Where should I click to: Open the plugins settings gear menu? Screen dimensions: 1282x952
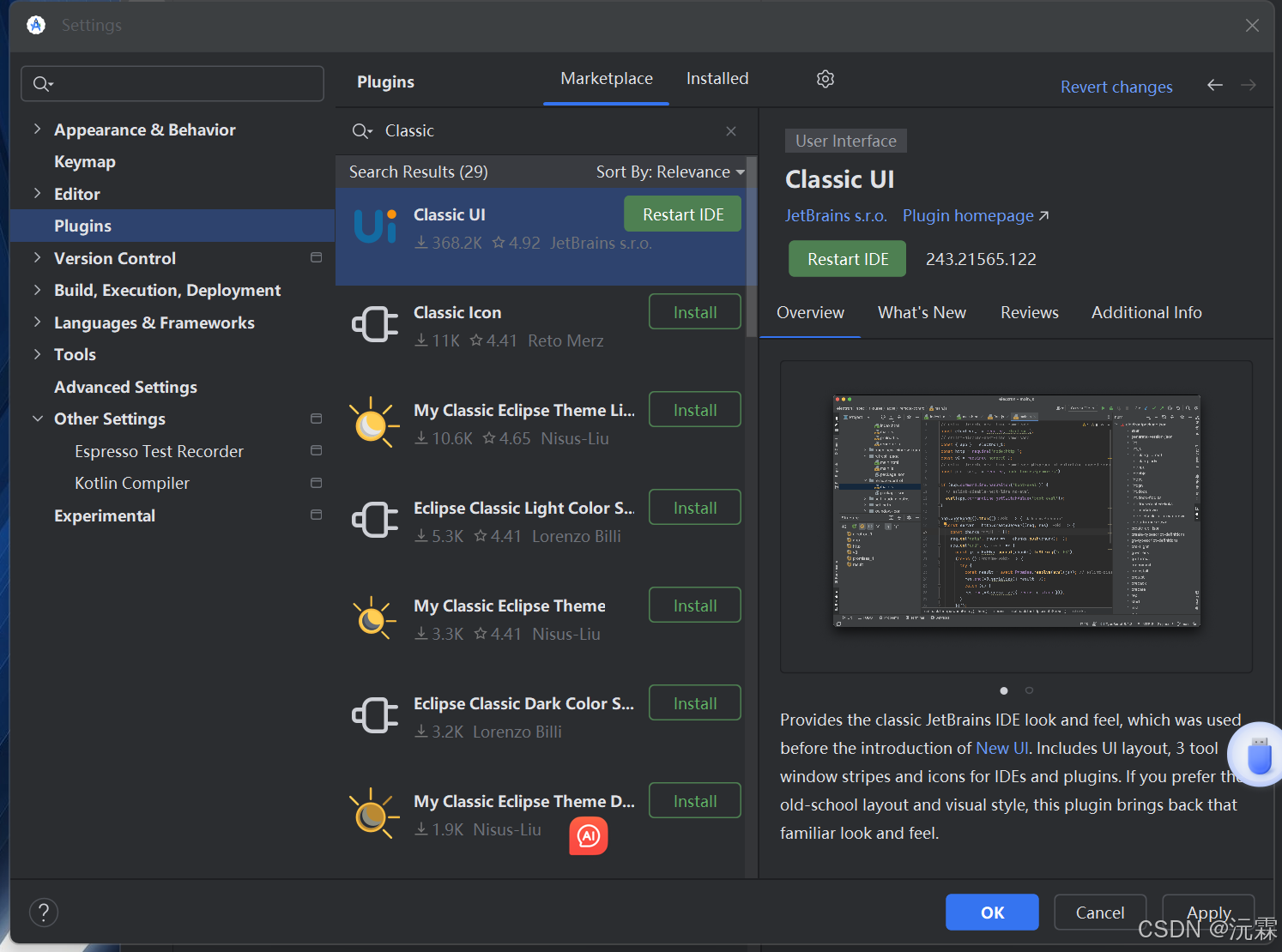(x=825, y=79)
